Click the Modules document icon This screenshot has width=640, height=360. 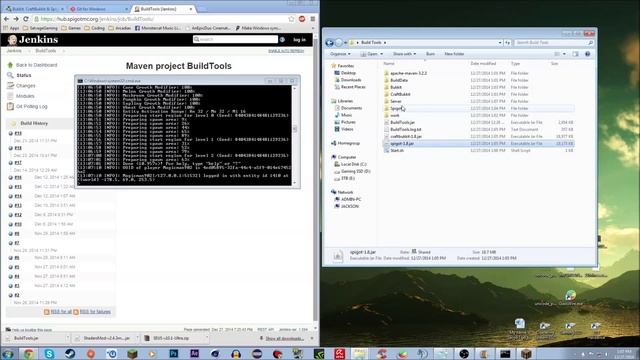(10, 96)
